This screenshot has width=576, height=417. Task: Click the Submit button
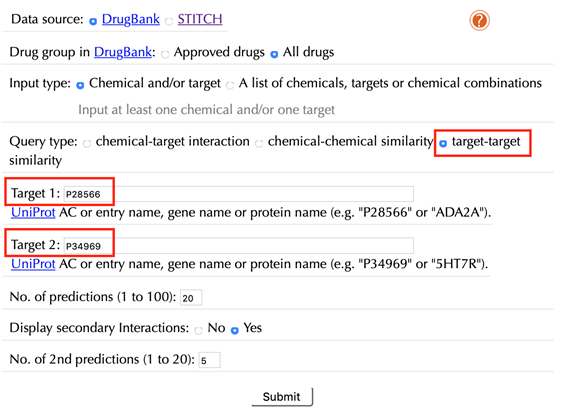coord(282,397)
